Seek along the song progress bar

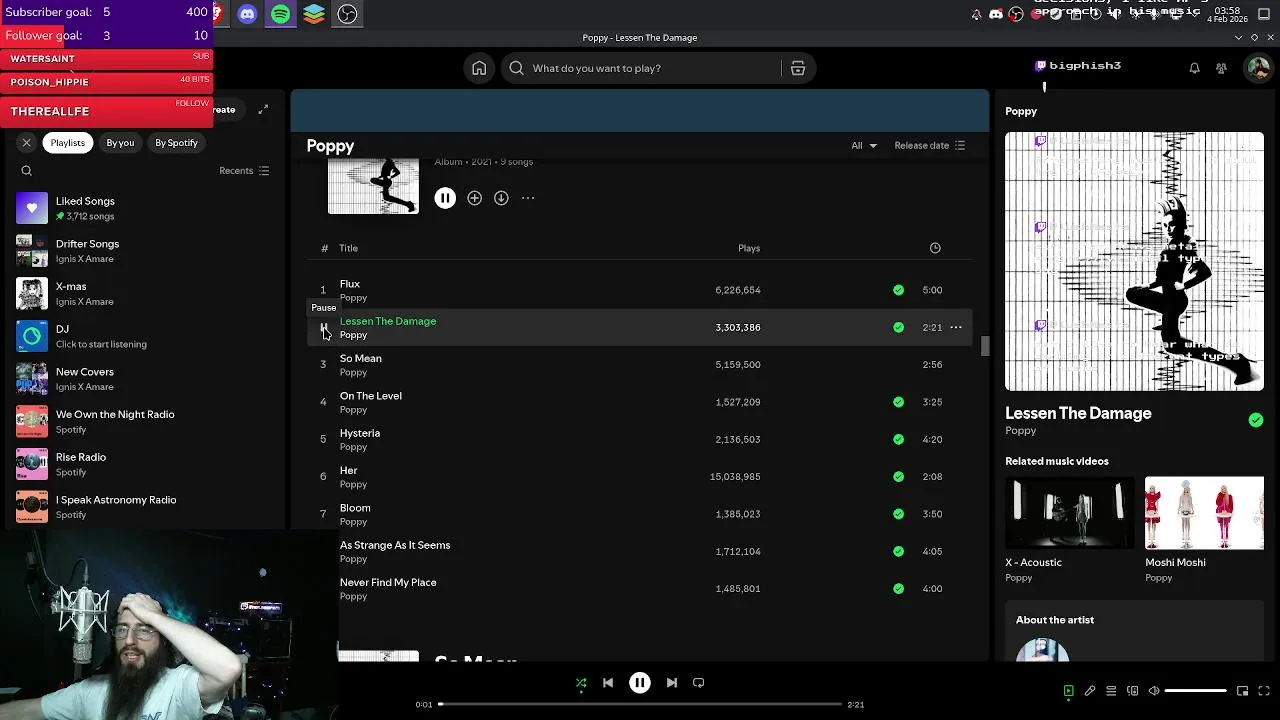pyautogui.click(x=640, y=705)
